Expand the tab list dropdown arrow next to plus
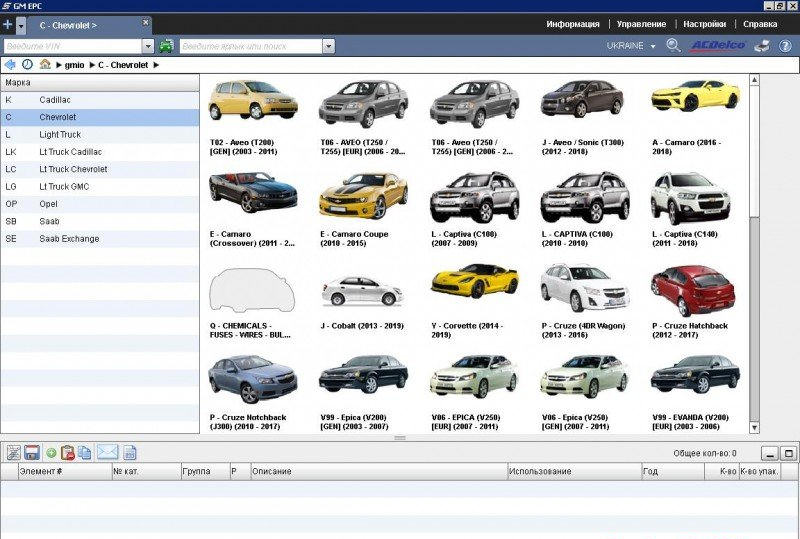The height and width of the screenshot is (539, 800). tap(21, 23)
